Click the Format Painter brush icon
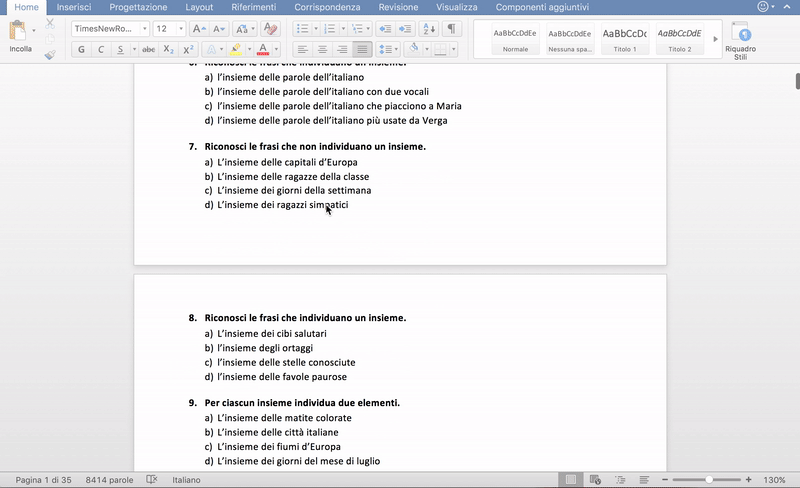Screen dimensions: 800x488 49,55
